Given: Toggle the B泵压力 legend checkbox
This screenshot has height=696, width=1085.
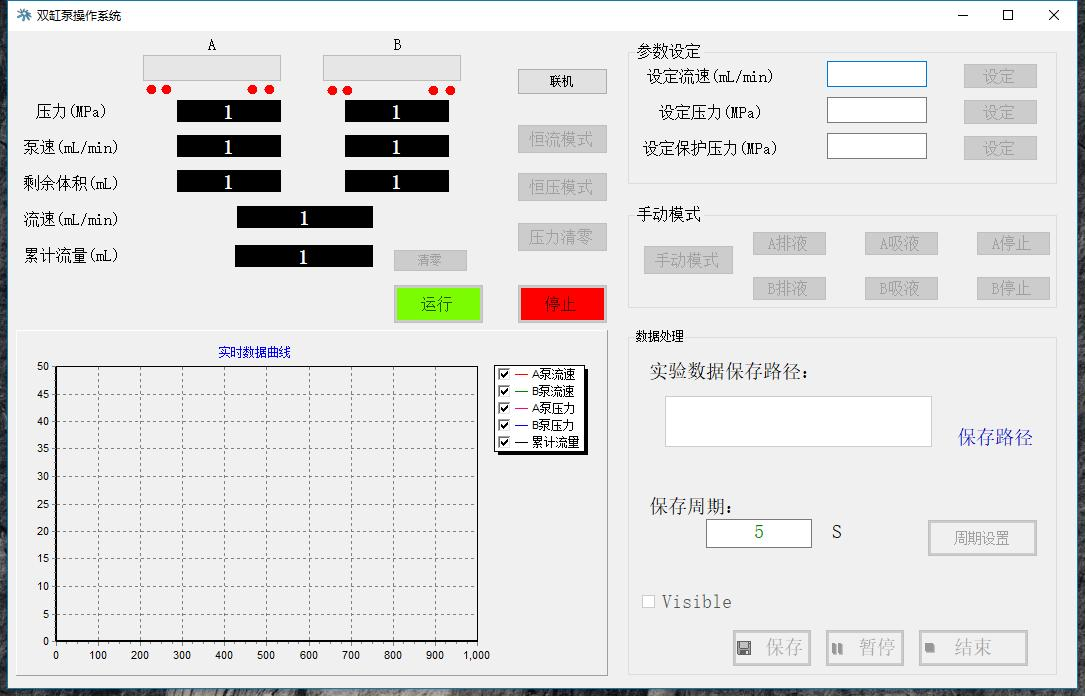Looking at the screenshot, I should (x=504, y=425).
